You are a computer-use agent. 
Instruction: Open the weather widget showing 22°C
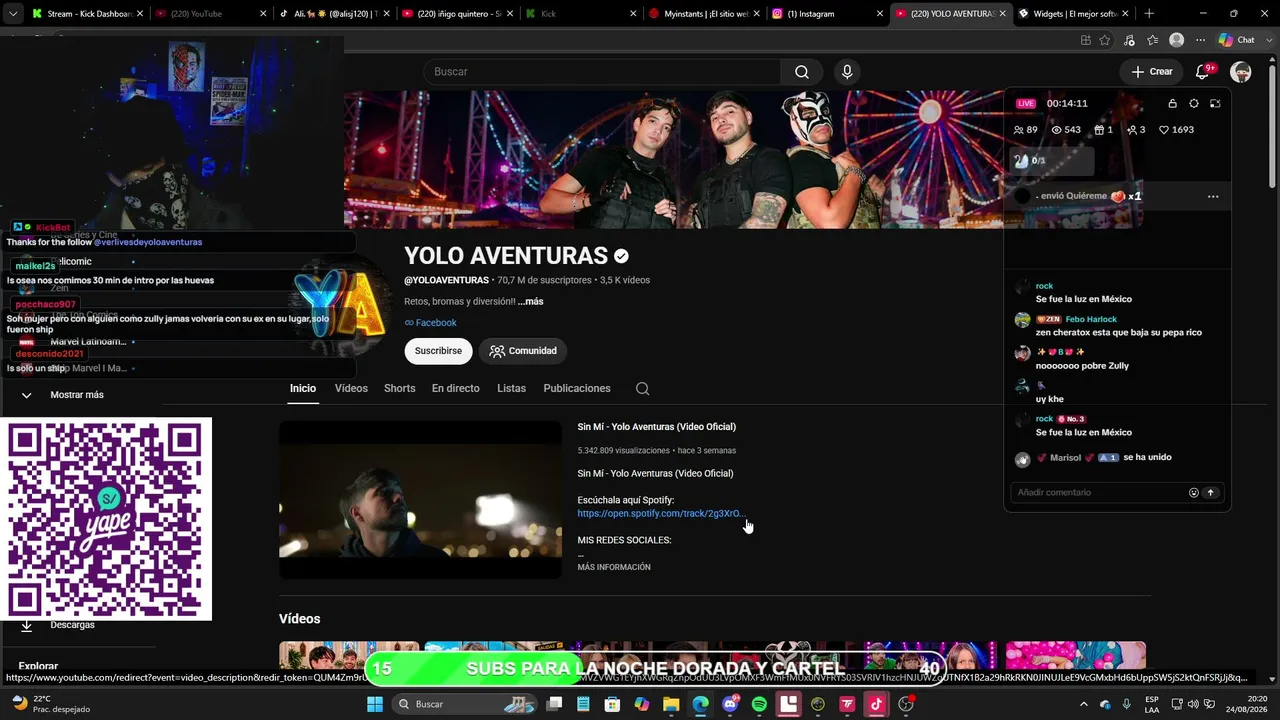pos(50,704)
